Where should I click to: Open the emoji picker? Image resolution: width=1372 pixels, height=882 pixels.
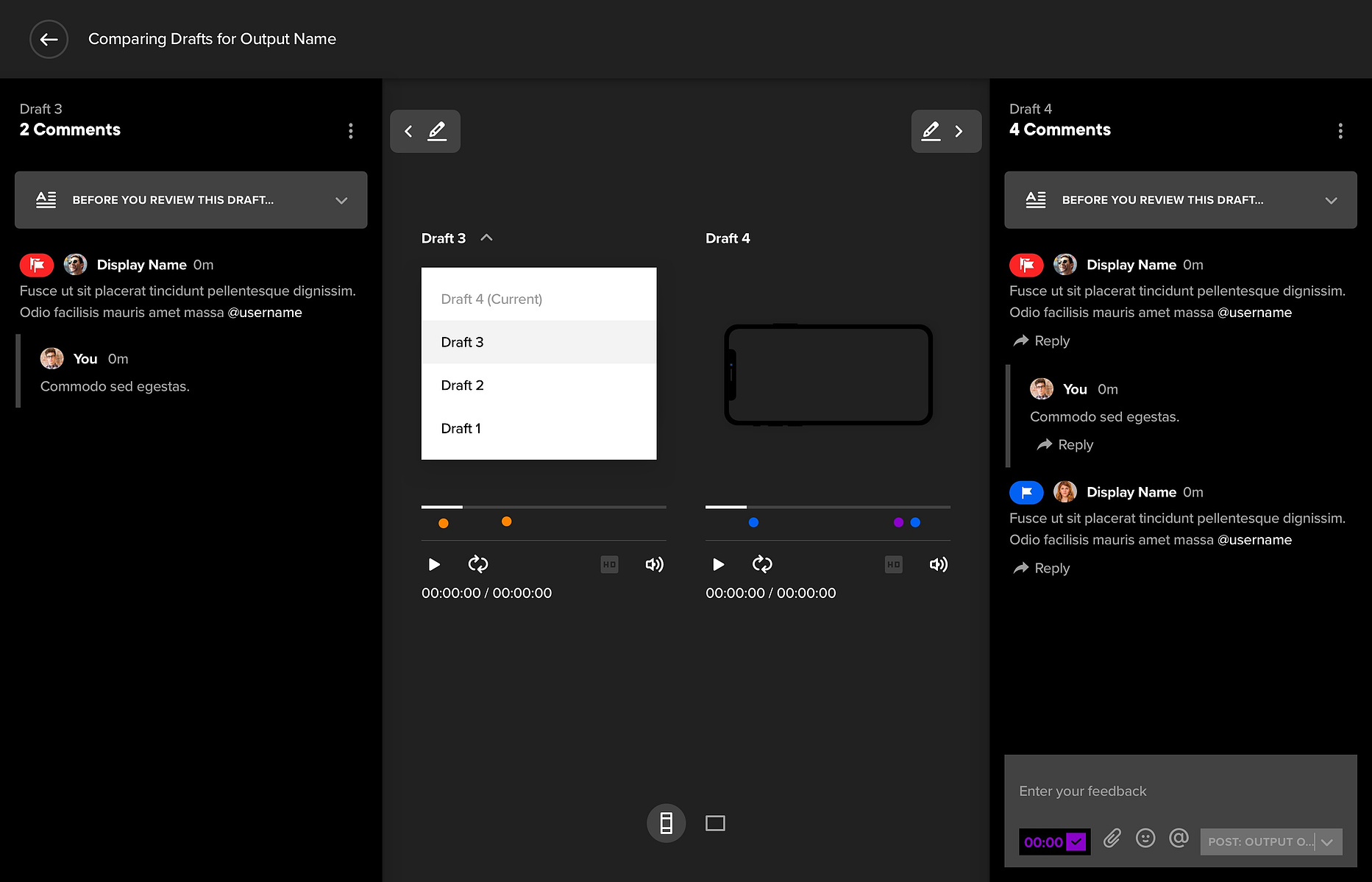click(1145, 838)
